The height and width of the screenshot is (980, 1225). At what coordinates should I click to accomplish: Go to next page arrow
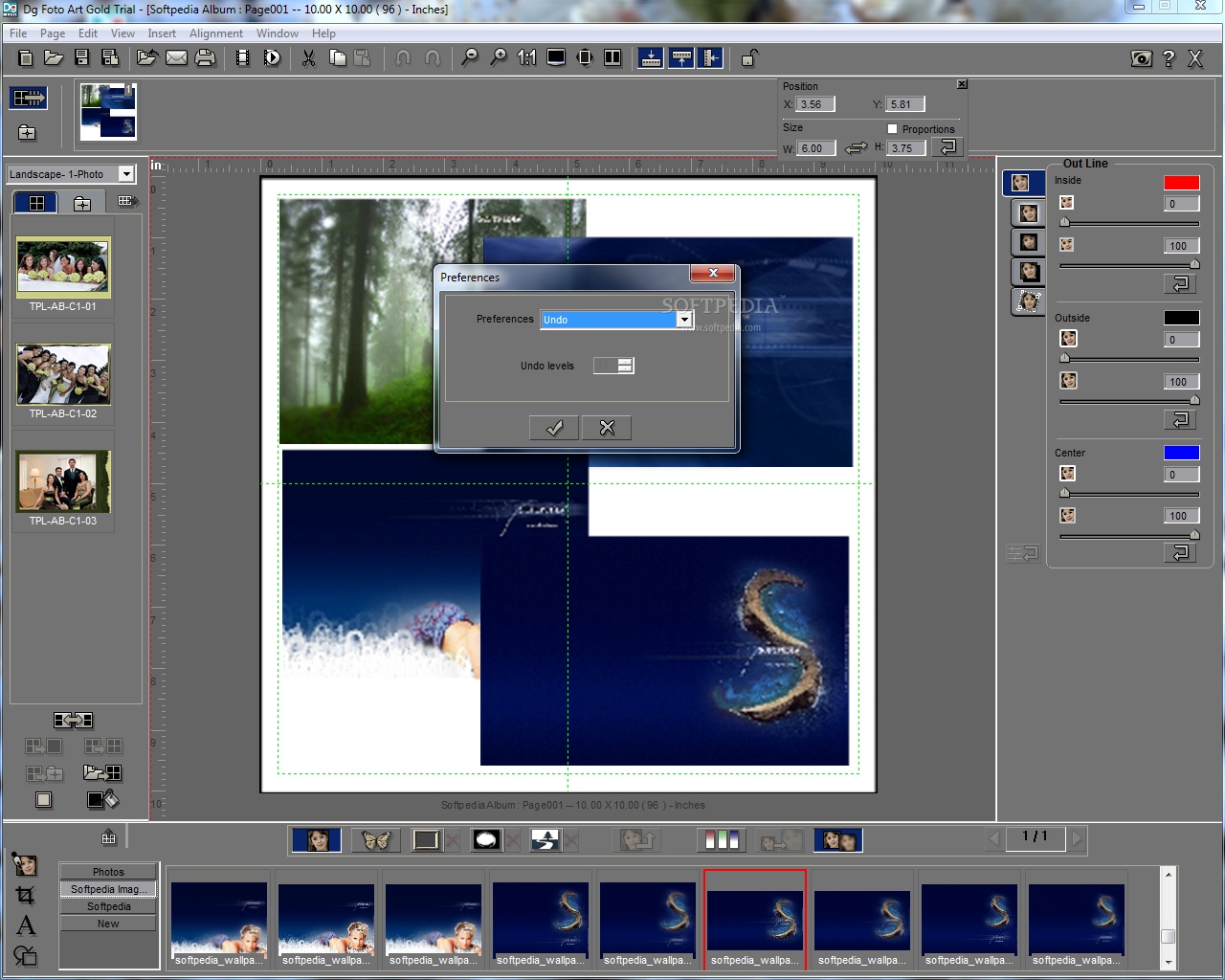(1077, 838)
